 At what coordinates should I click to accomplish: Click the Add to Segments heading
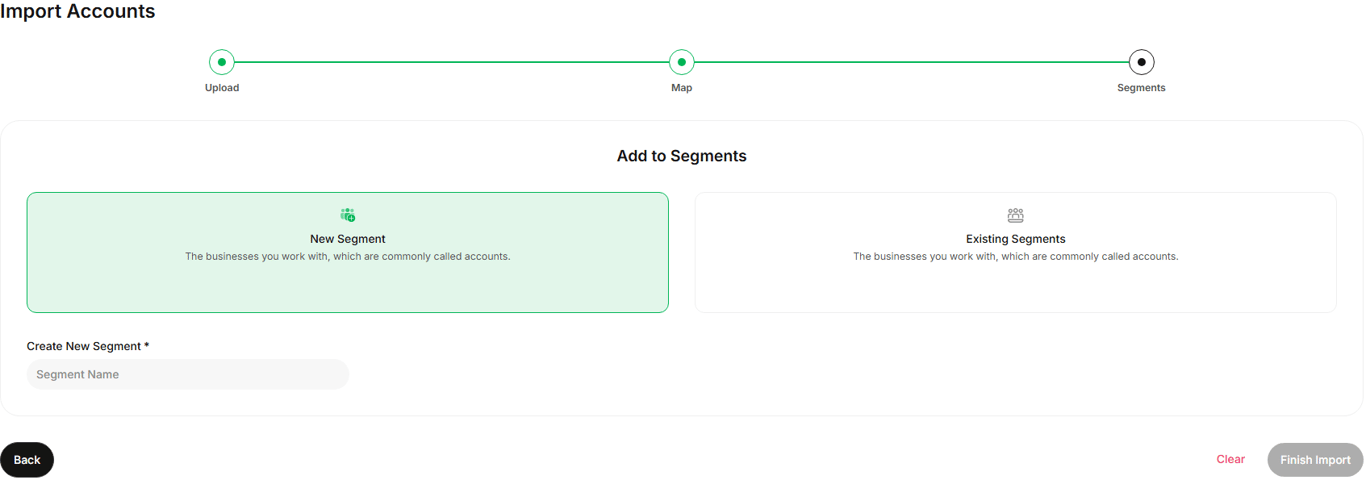tap(681, 156)
